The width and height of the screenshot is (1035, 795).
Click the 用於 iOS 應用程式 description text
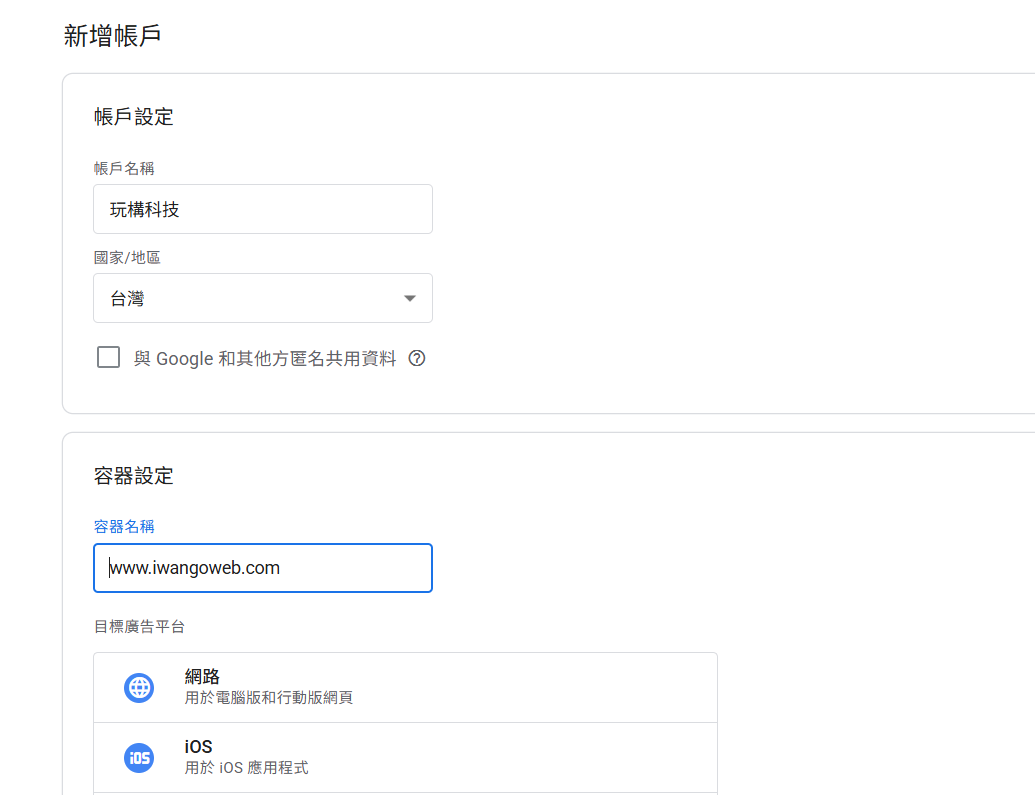tap(246, 768)
